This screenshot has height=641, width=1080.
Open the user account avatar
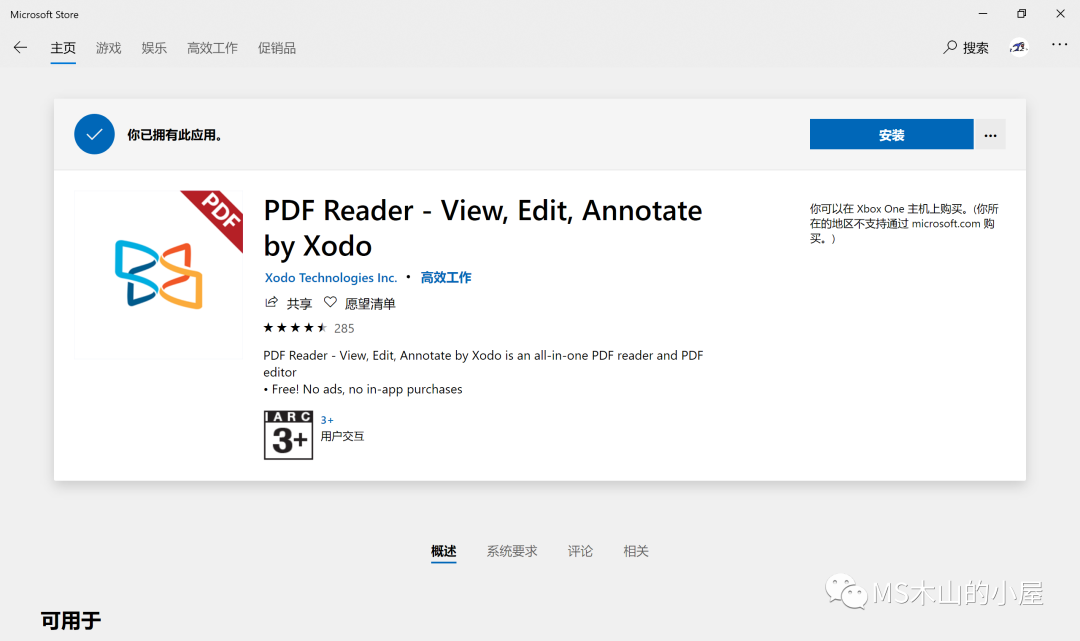coord(1019,47)
